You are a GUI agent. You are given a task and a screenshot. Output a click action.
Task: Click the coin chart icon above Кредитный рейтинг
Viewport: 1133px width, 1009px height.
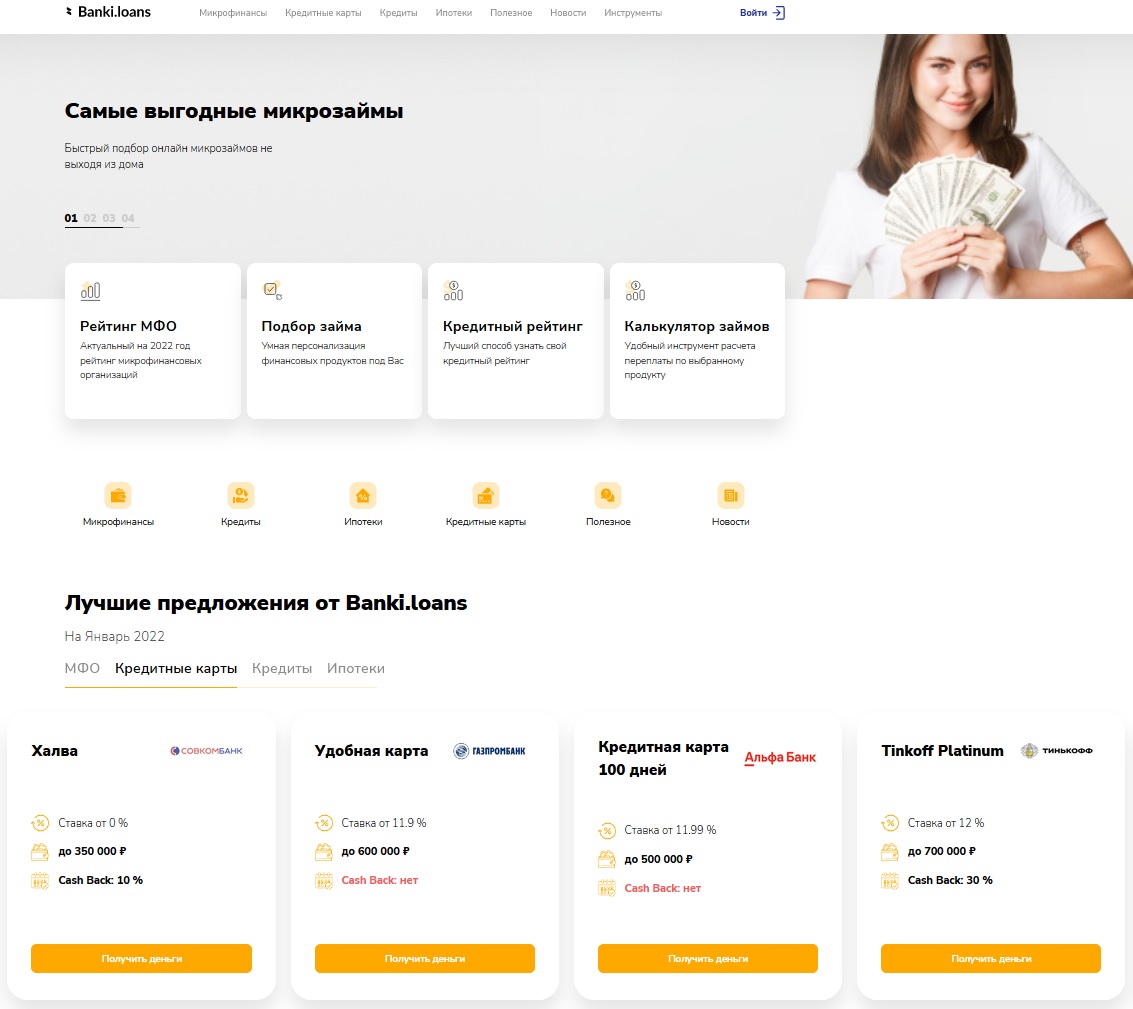click(x=453, y=291)
